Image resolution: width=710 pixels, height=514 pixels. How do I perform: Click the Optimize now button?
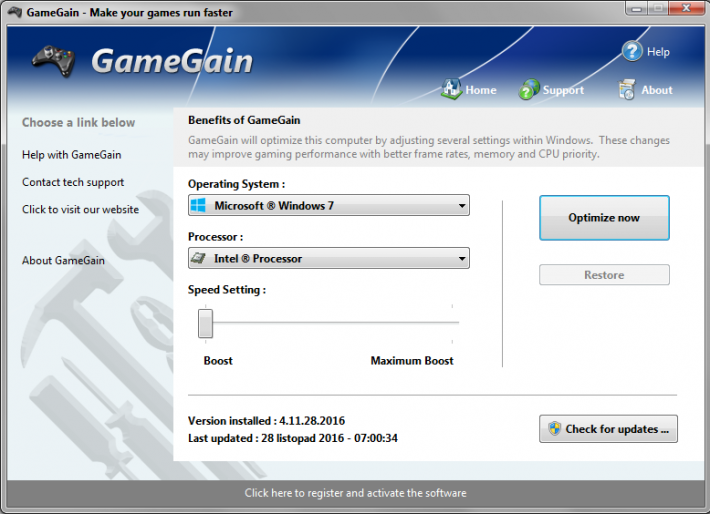[x=604, y=218]
